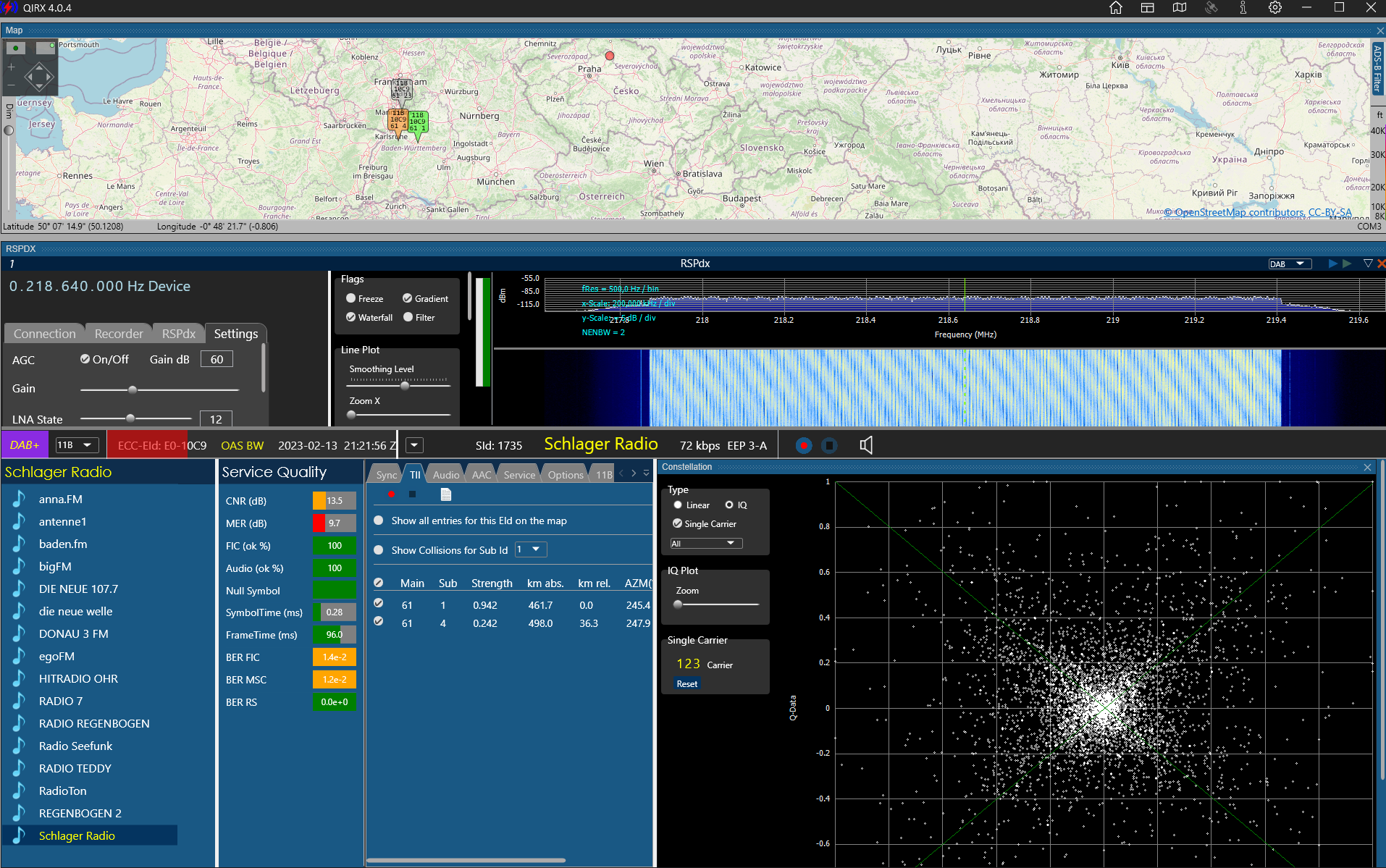Move tab strip to next tabs arrow
This screenshot has width=1386, height=868.
[634, 473]
